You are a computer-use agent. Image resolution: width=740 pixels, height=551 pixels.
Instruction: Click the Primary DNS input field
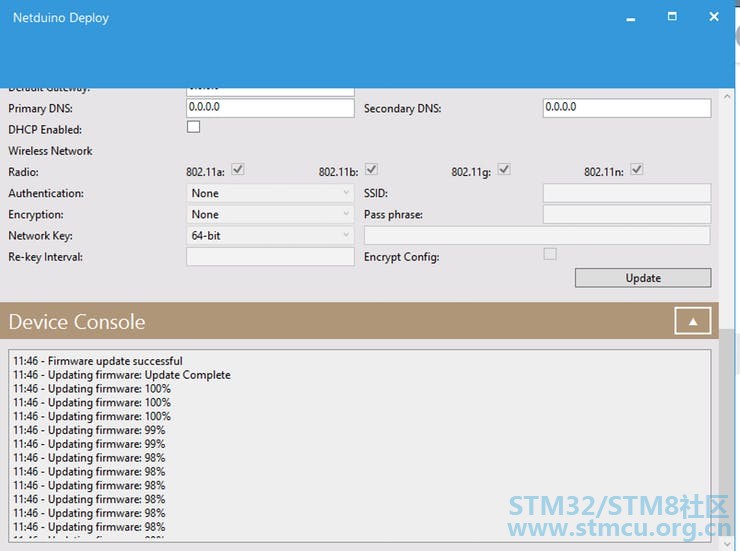pos(270,108)
